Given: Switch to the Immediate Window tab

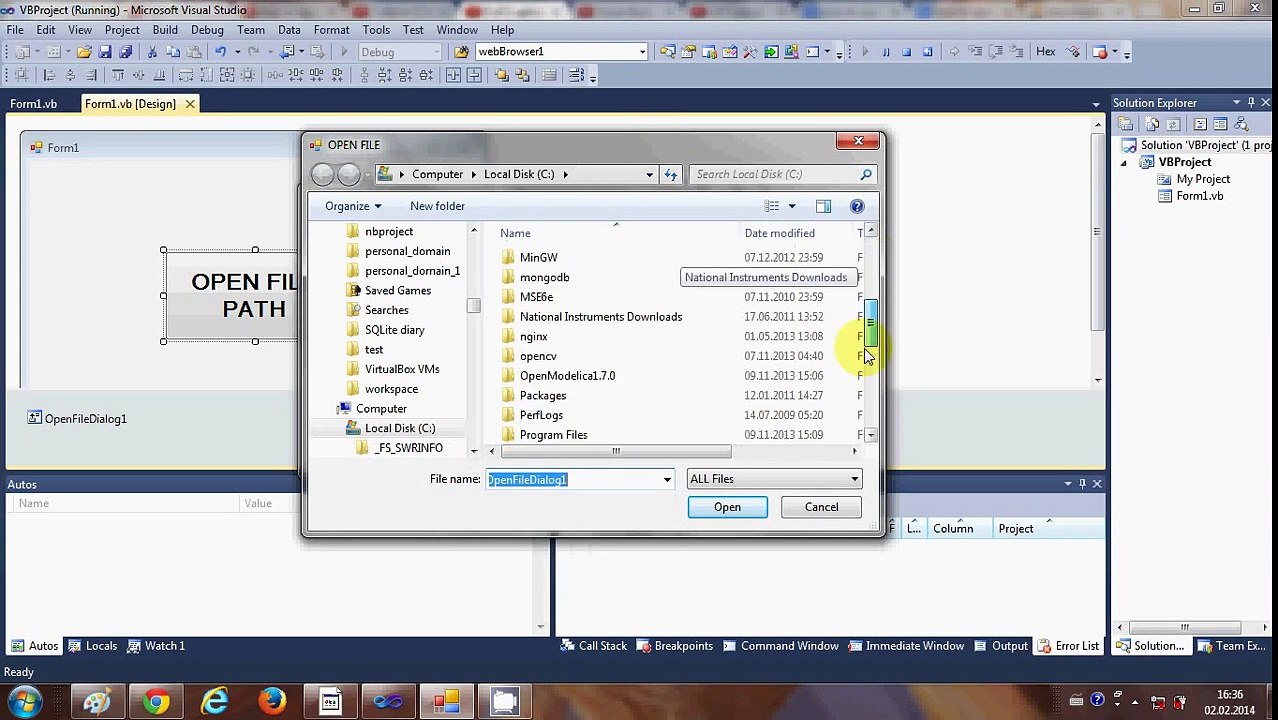Looking at the screenshot, I should (x=905, y=646).
